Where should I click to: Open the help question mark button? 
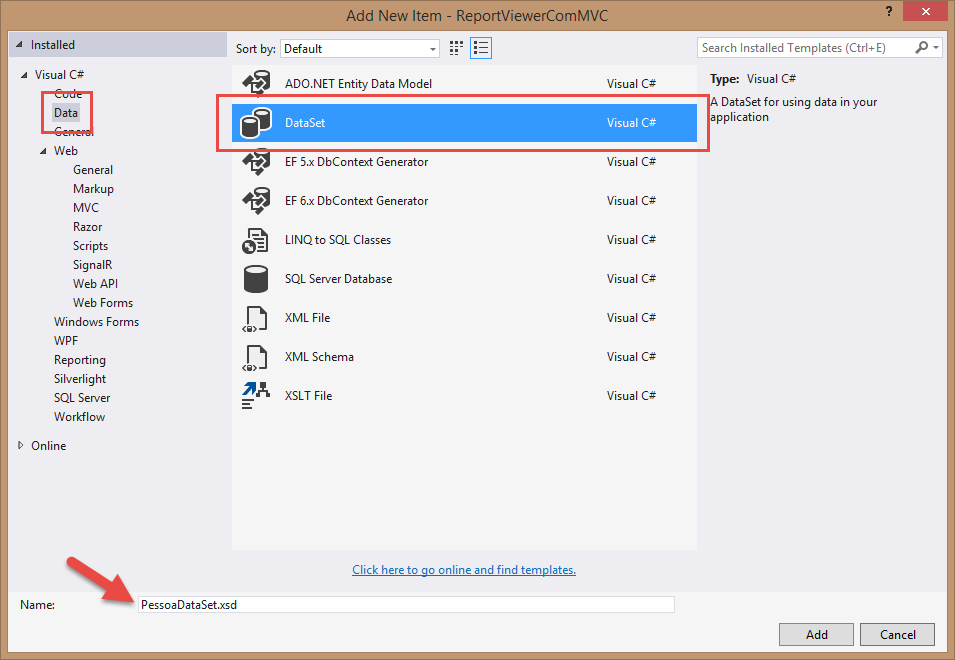889,11
